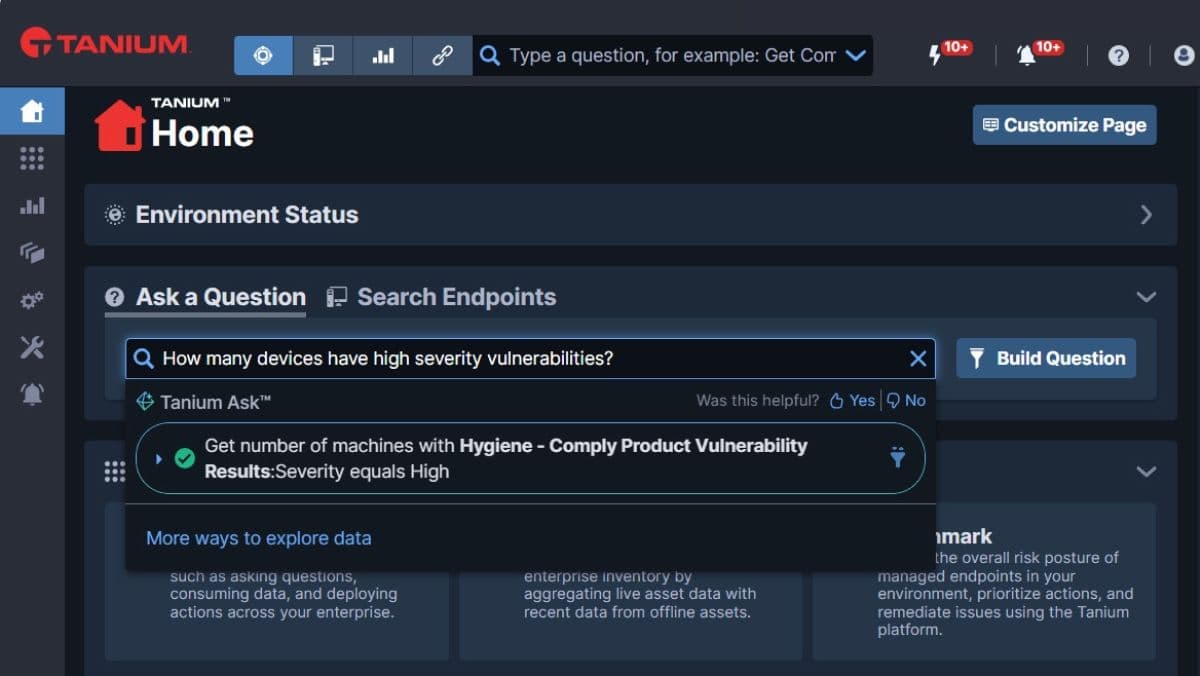Expand the suggested query disclosure triangle
This screenshot has height=676, width=1200.
point(158,459)
